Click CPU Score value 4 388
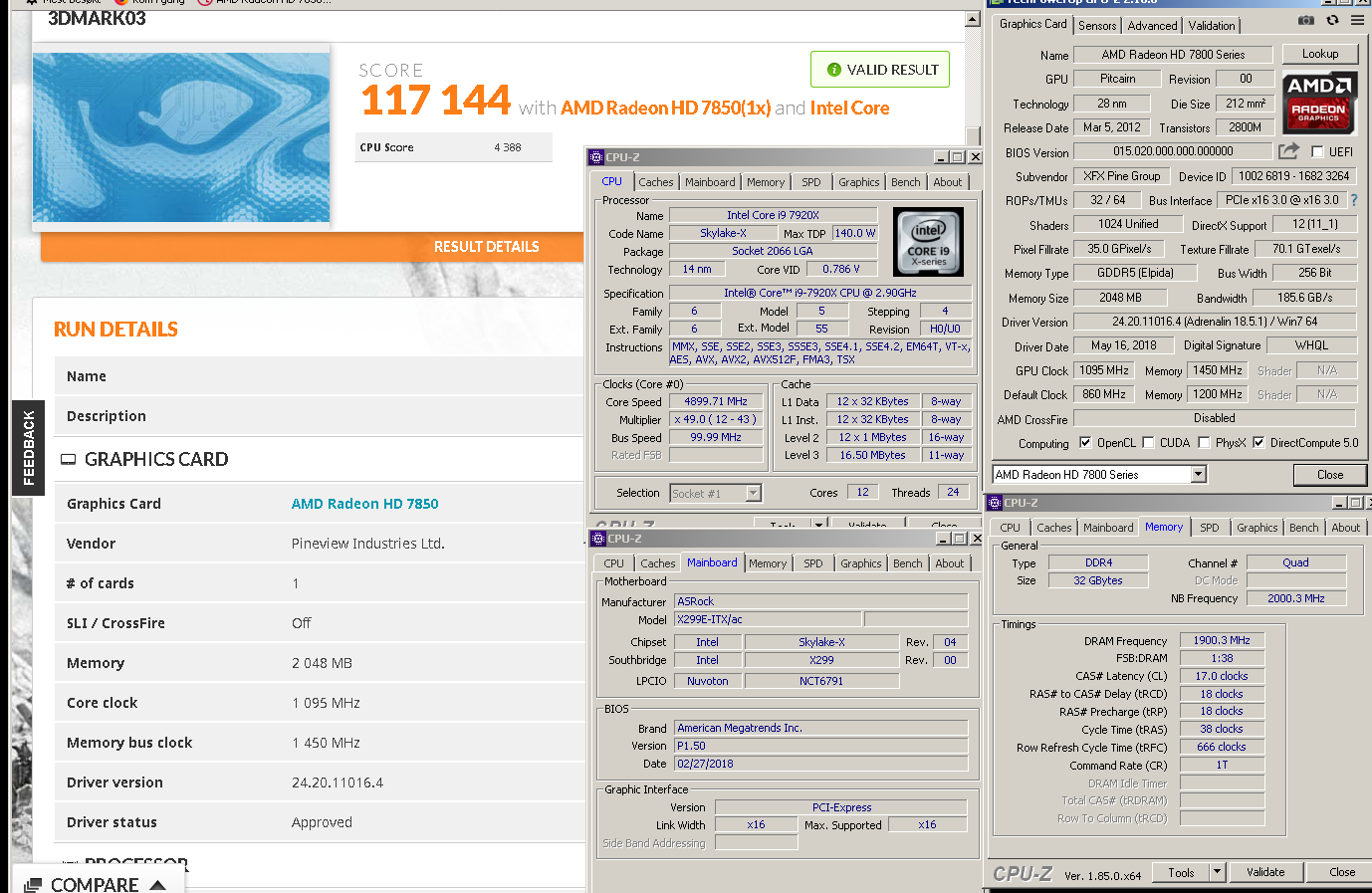Viewport: 1372px width, 893px height. [508, 147]
